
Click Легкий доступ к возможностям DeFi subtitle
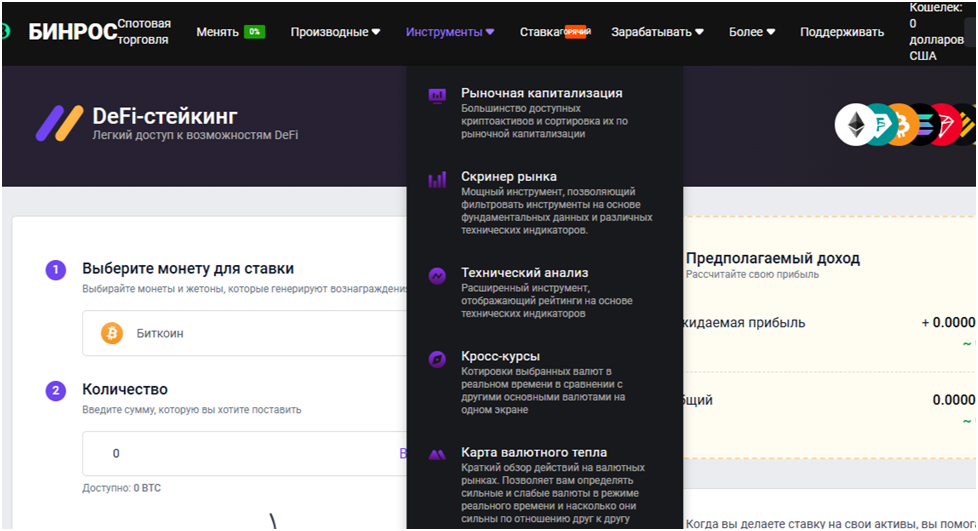(195, 135)
